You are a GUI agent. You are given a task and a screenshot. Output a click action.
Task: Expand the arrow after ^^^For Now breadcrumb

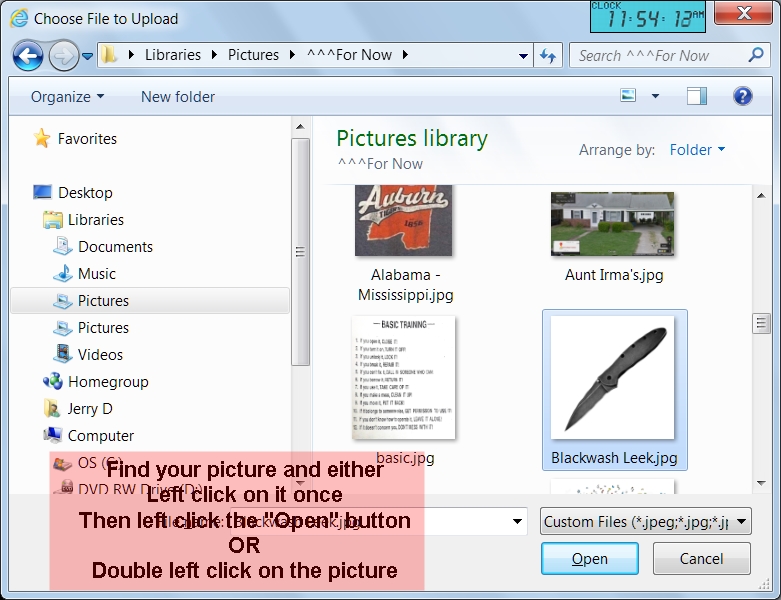point(405,55)
